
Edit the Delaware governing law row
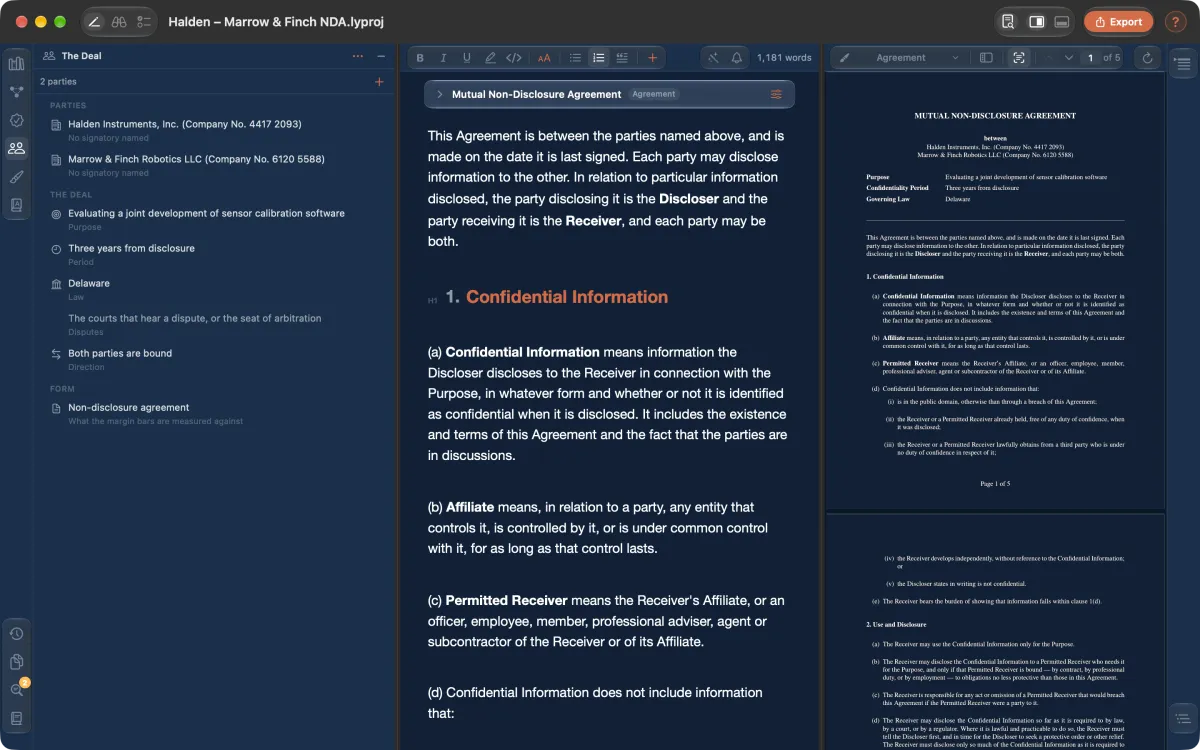point(217,289)
